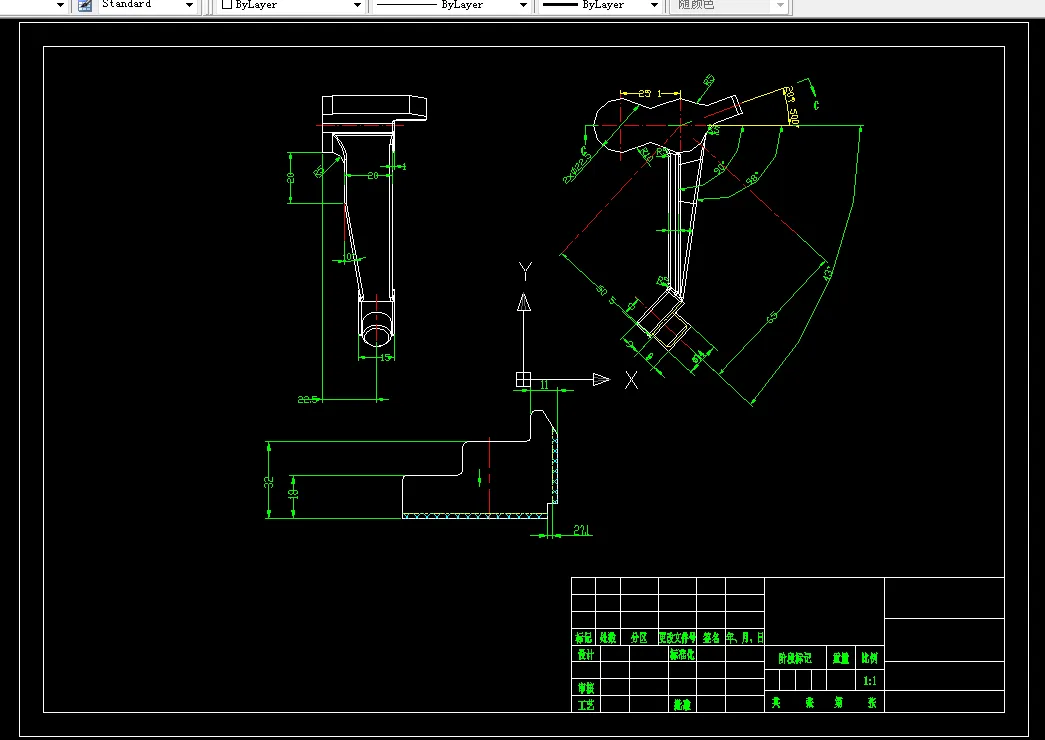The width and height of the screenshot is (1045, 740).
Task: Open the ByLayer lineweight control dropdown
Action: [x=654, y=5]
